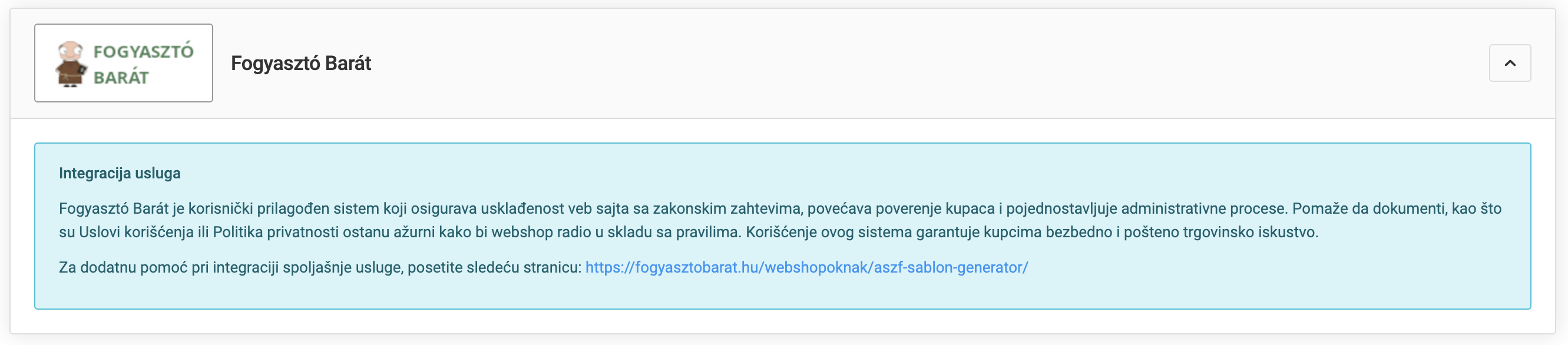
Task: Click the Fogyasztó Barát panel title
Action: (x=300, y=63)
